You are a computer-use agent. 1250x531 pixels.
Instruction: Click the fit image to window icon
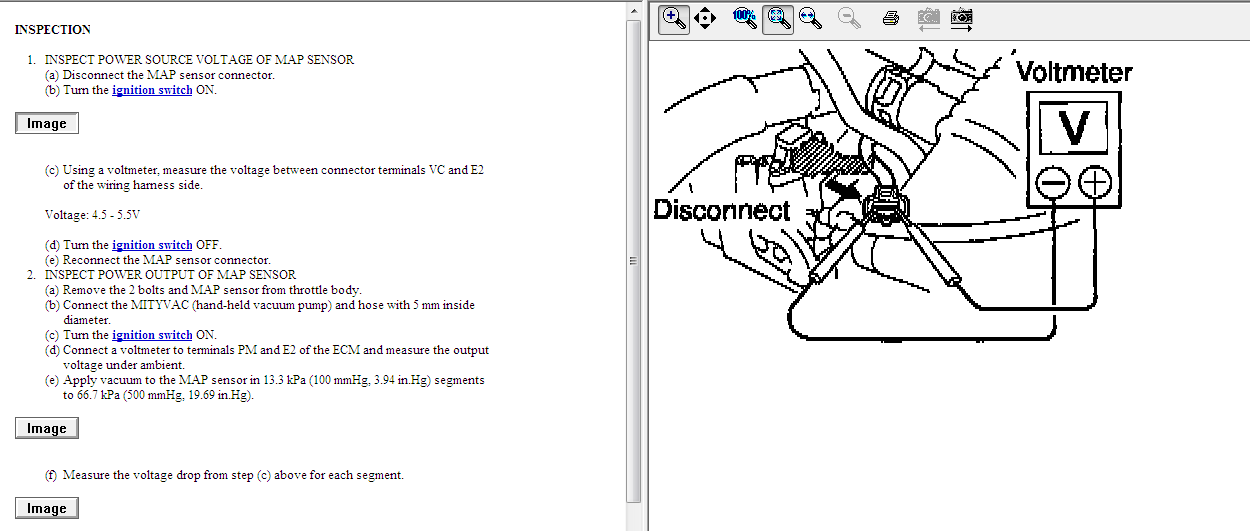[x=778, y=19]
